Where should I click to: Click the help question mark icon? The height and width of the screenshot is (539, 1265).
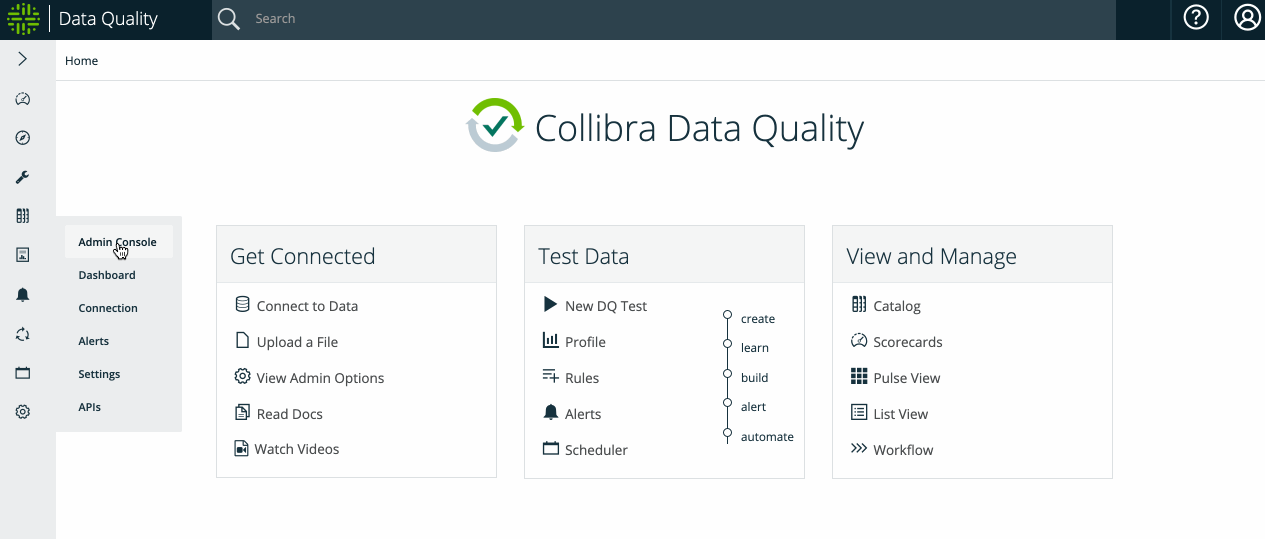pos(1196,18)
